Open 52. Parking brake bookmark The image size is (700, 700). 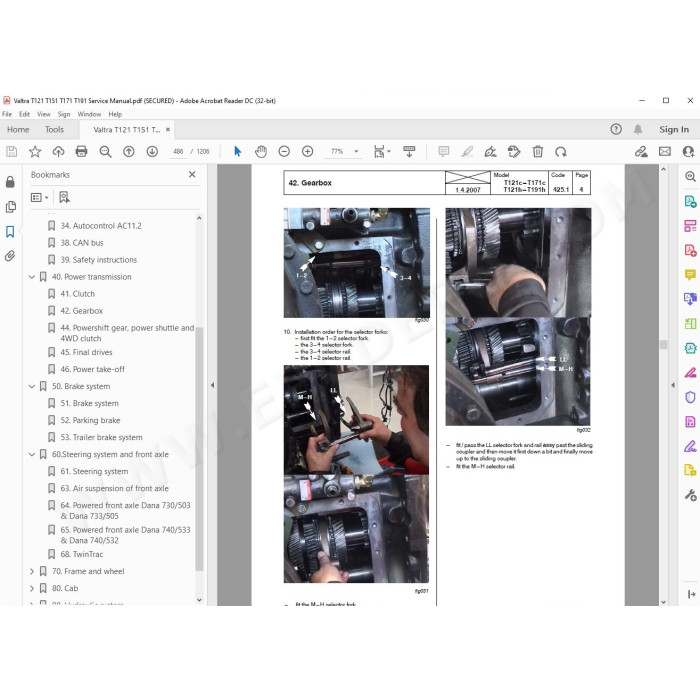(x=90, y=420)
